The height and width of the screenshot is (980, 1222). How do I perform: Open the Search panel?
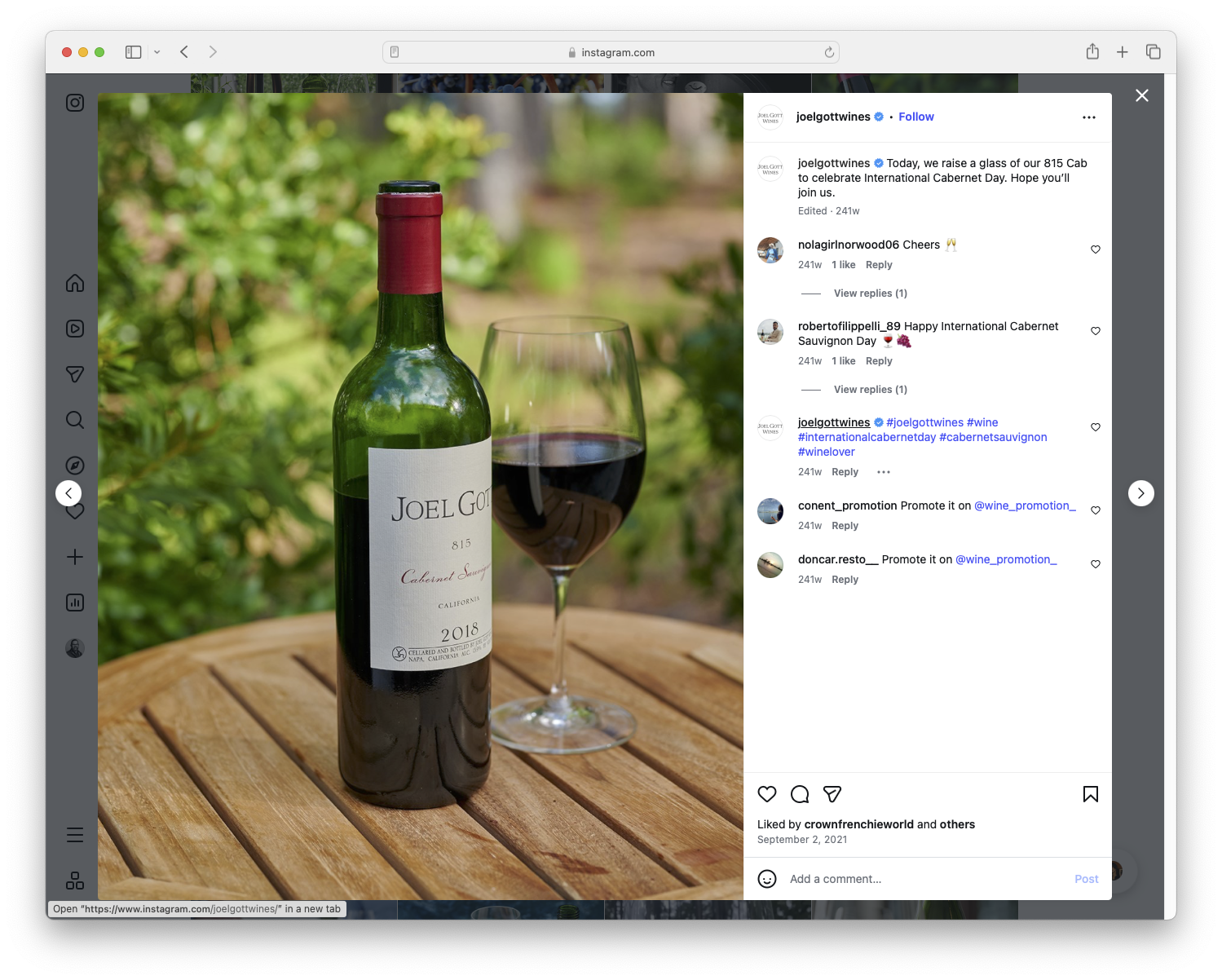74,419
